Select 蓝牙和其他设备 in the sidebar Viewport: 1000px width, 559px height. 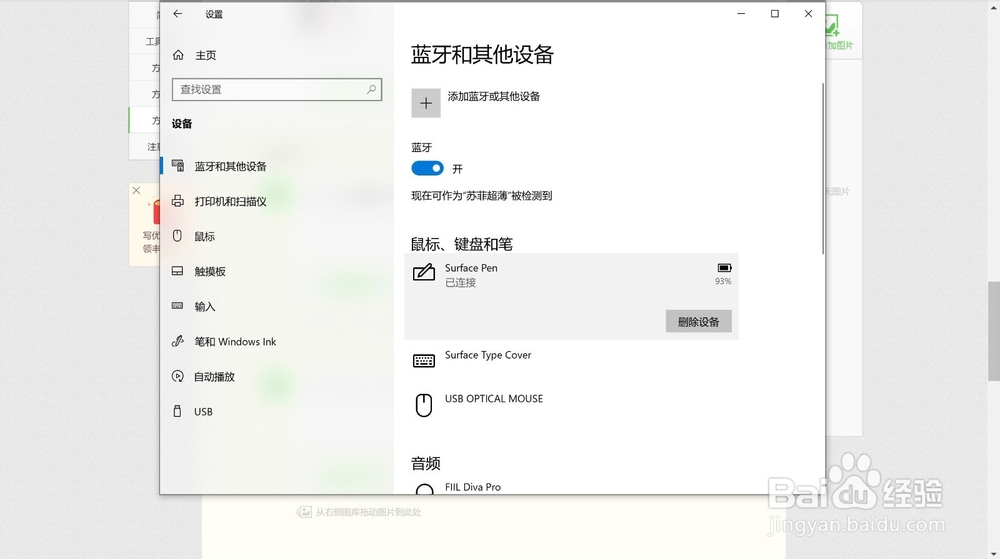point(277,166)
